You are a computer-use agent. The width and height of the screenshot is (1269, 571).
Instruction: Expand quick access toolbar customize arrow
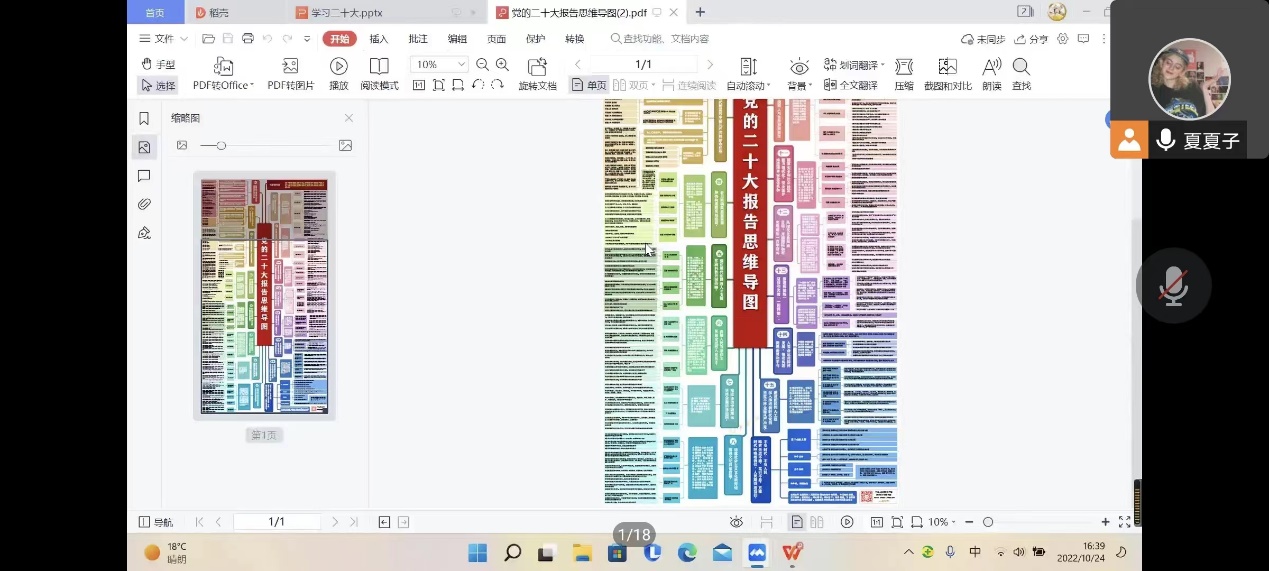click(307, 39)
